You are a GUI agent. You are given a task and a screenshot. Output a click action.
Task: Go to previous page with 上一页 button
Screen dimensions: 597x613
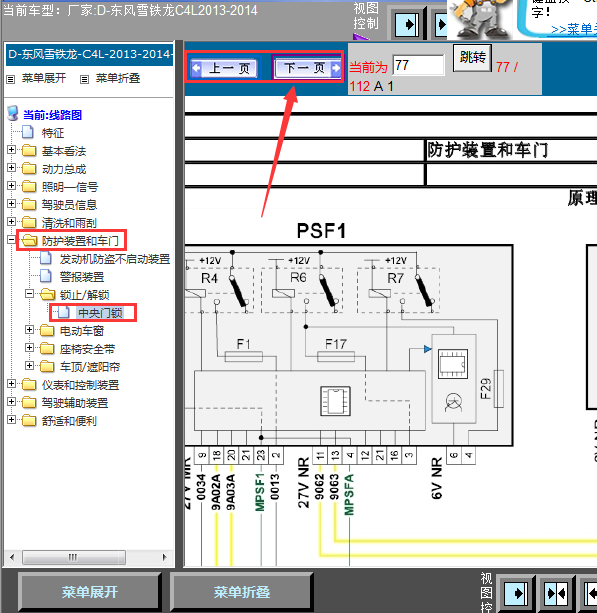224,68
